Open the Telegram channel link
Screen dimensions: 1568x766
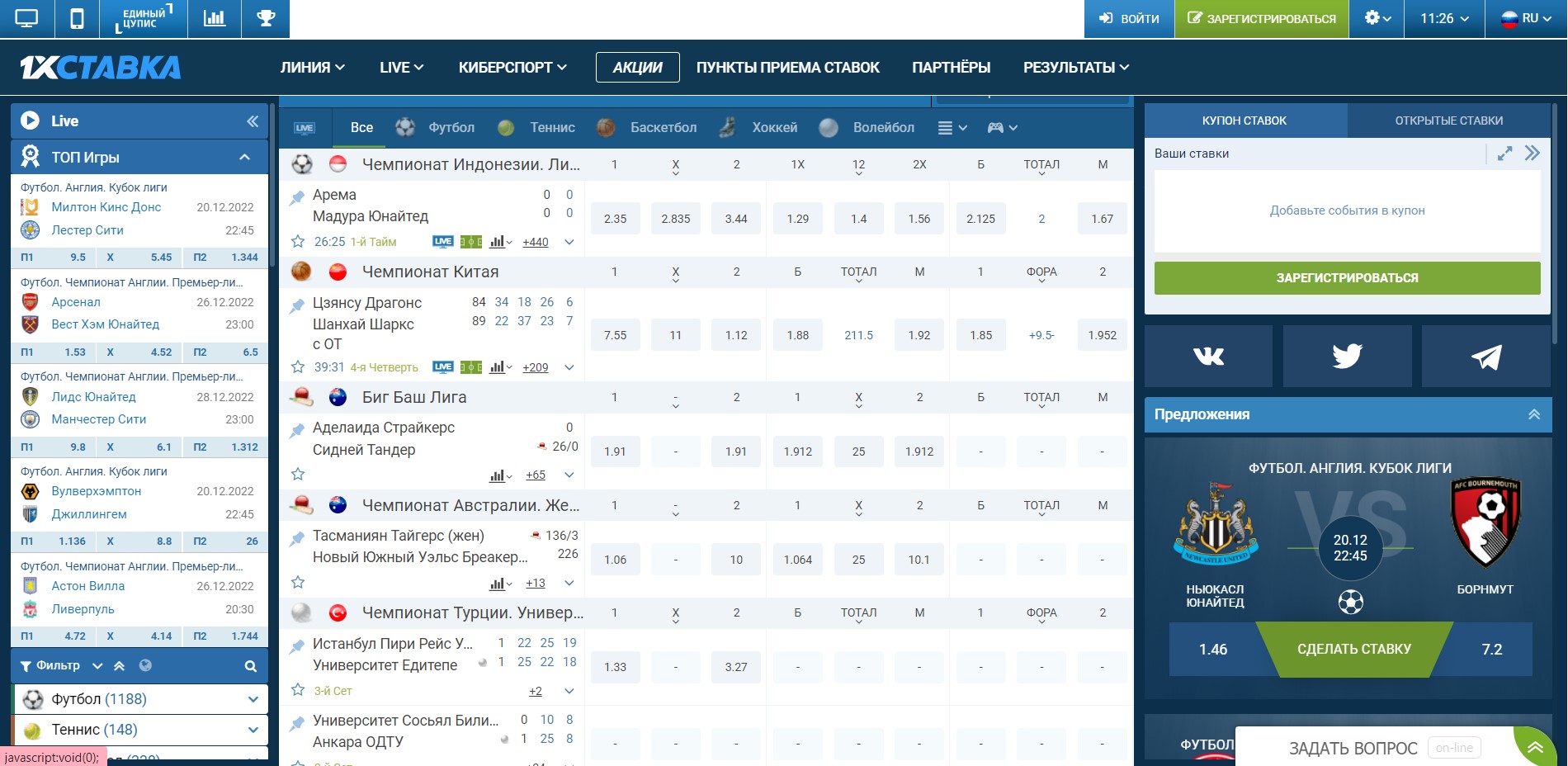click(1485, 356)
